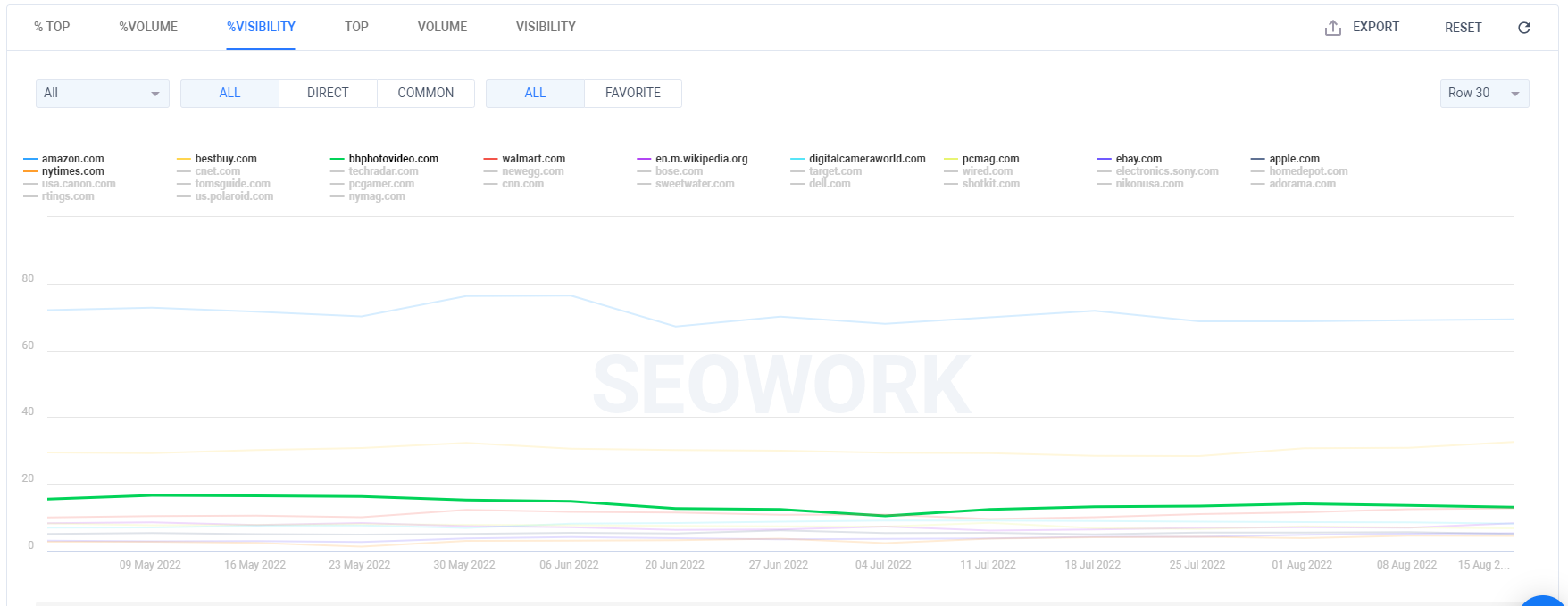Screen dimensions: 1568x606
Task: Enable nikonusa.com legend entry
Action: 1140,184
